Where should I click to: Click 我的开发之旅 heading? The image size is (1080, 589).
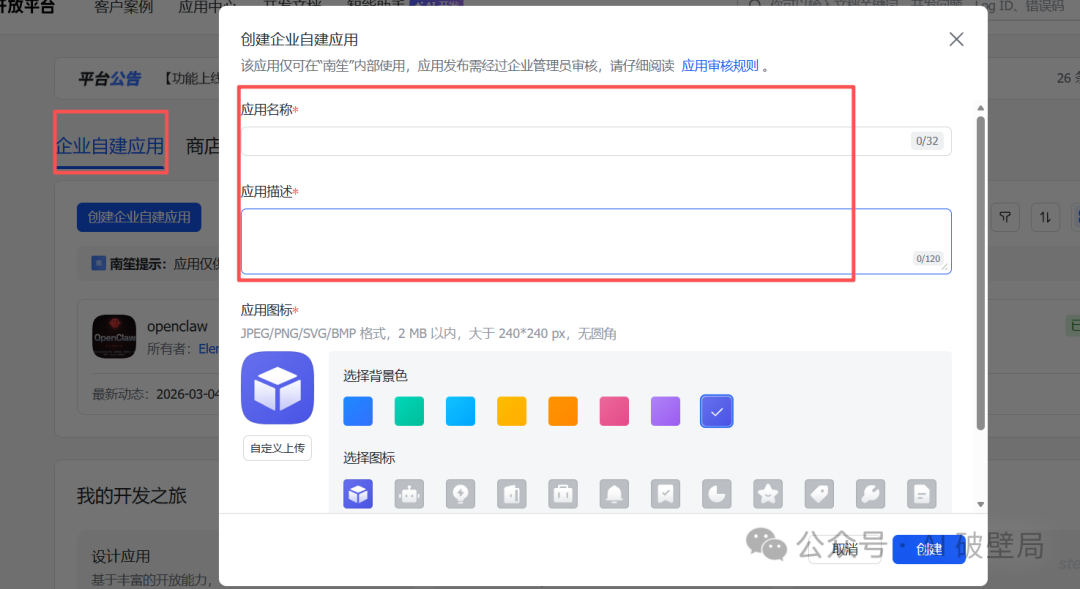pos(132,495)
